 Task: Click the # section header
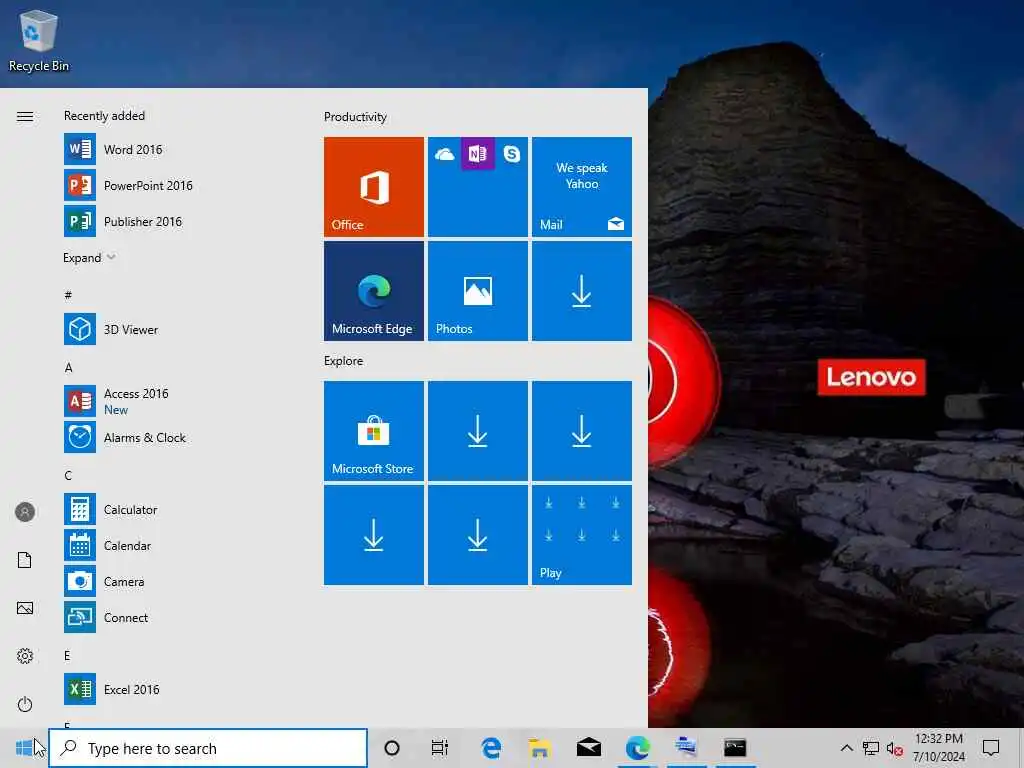tap(68, 295)
